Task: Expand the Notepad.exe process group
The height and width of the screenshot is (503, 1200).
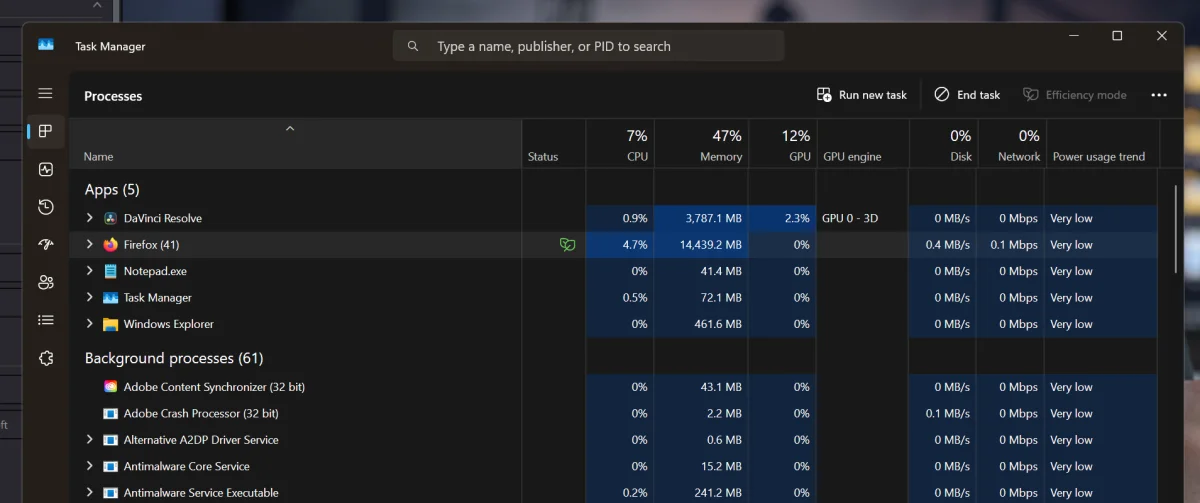Action: (x=89, y=271)
